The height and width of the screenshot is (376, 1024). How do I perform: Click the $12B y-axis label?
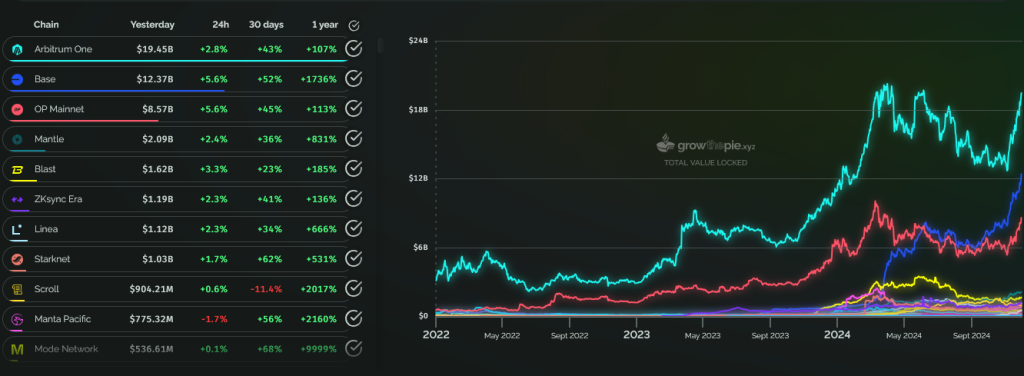[419, 178]
